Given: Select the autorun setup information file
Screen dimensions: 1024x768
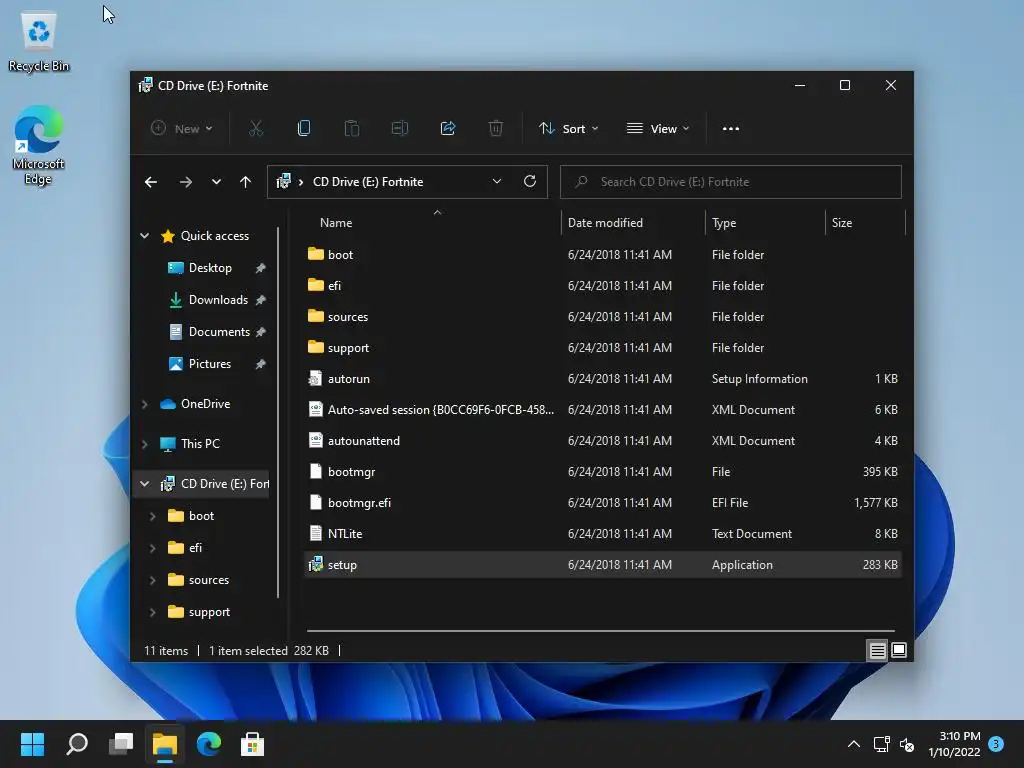Looking at the screenshot, I should (603, 379).
